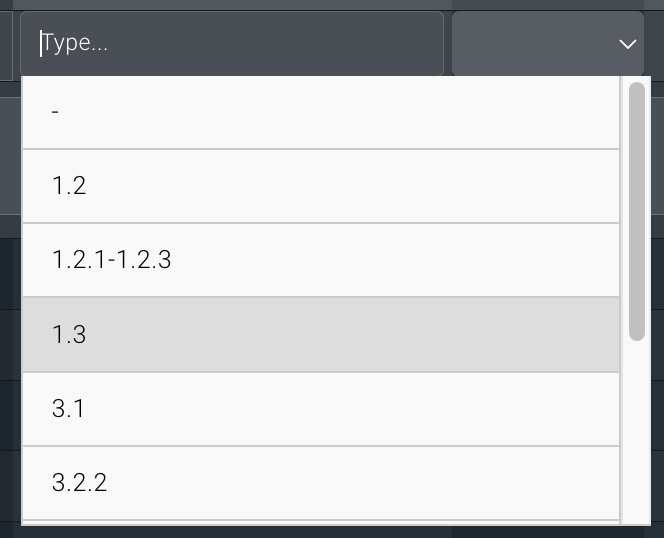This screenshot has height=538, width=664.
Task: Open the empty combo box beside Type field
Action: [x=546, y=44]
